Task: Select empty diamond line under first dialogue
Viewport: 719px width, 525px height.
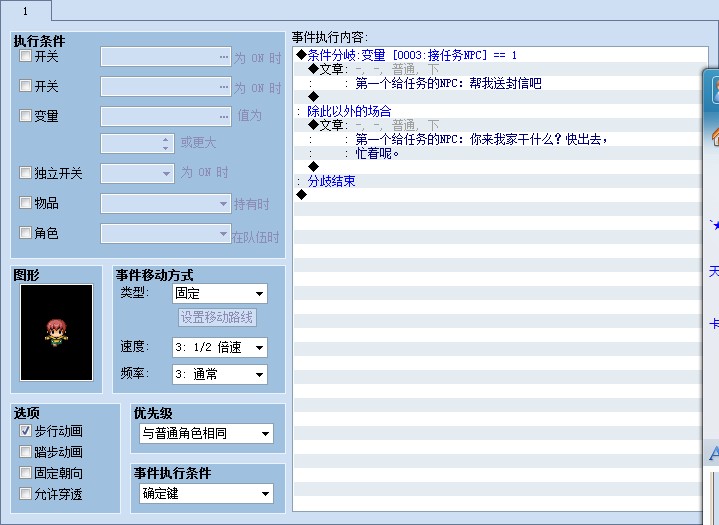Action: coord(498,97)
